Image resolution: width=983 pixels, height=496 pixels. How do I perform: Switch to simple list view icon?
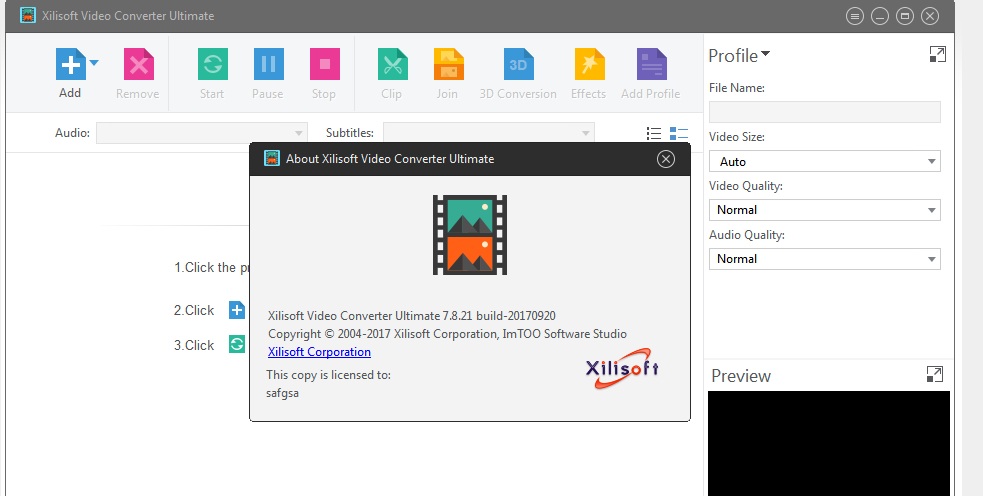tap(654, 134)
